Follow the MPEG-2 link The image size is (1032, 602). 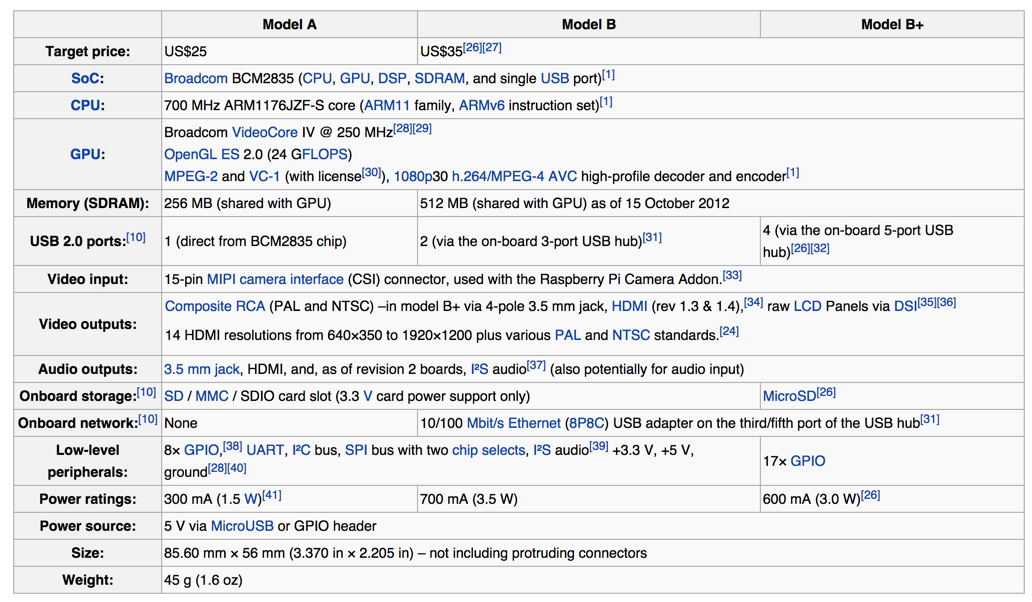(191, 176)
